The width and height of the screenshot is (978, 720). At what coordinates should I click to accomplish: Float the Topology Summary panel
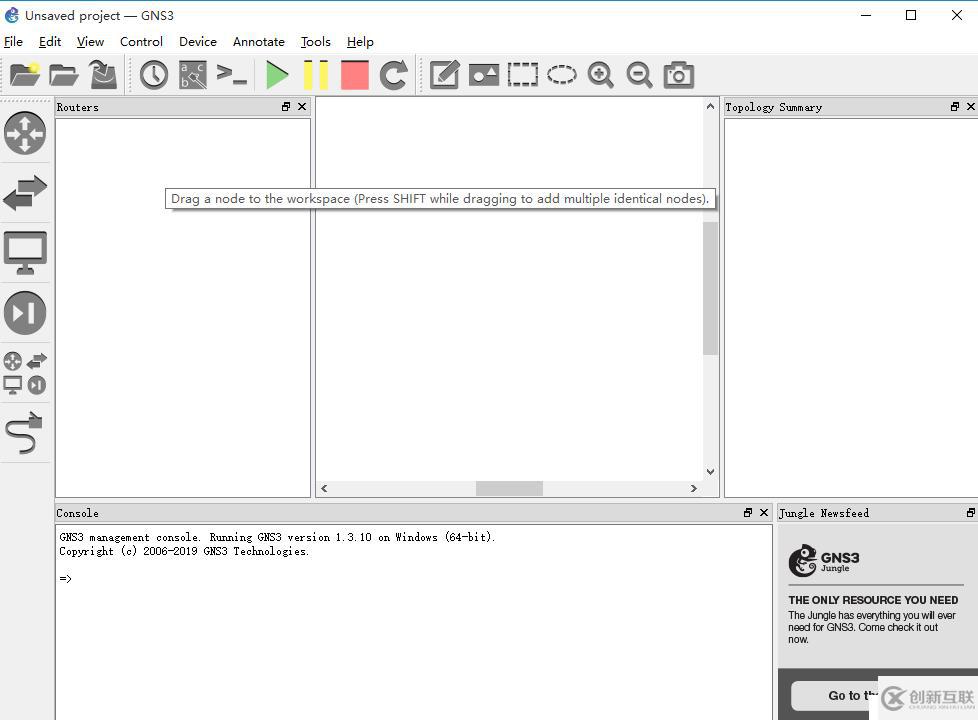[955, 107]
